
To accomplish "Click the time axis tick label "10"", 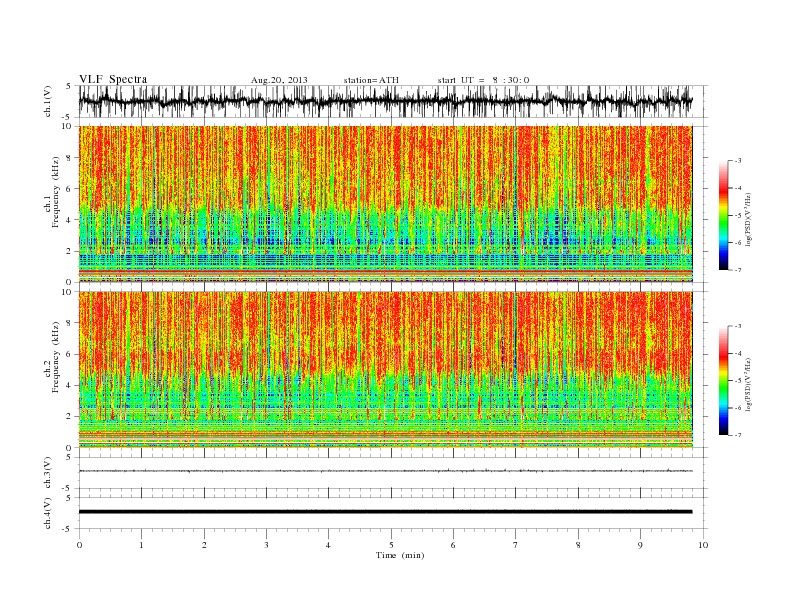I will (x=703, y=545).
